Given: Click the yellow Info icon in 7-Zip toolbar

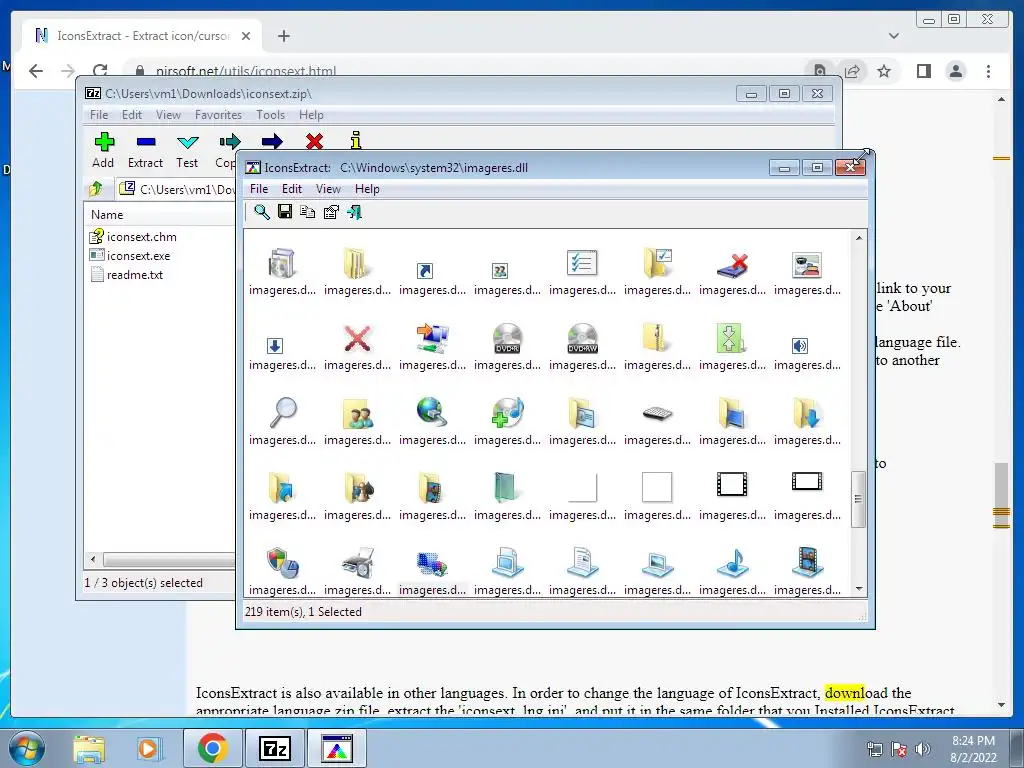Looking at the screenshot, I should click(355, 140).
